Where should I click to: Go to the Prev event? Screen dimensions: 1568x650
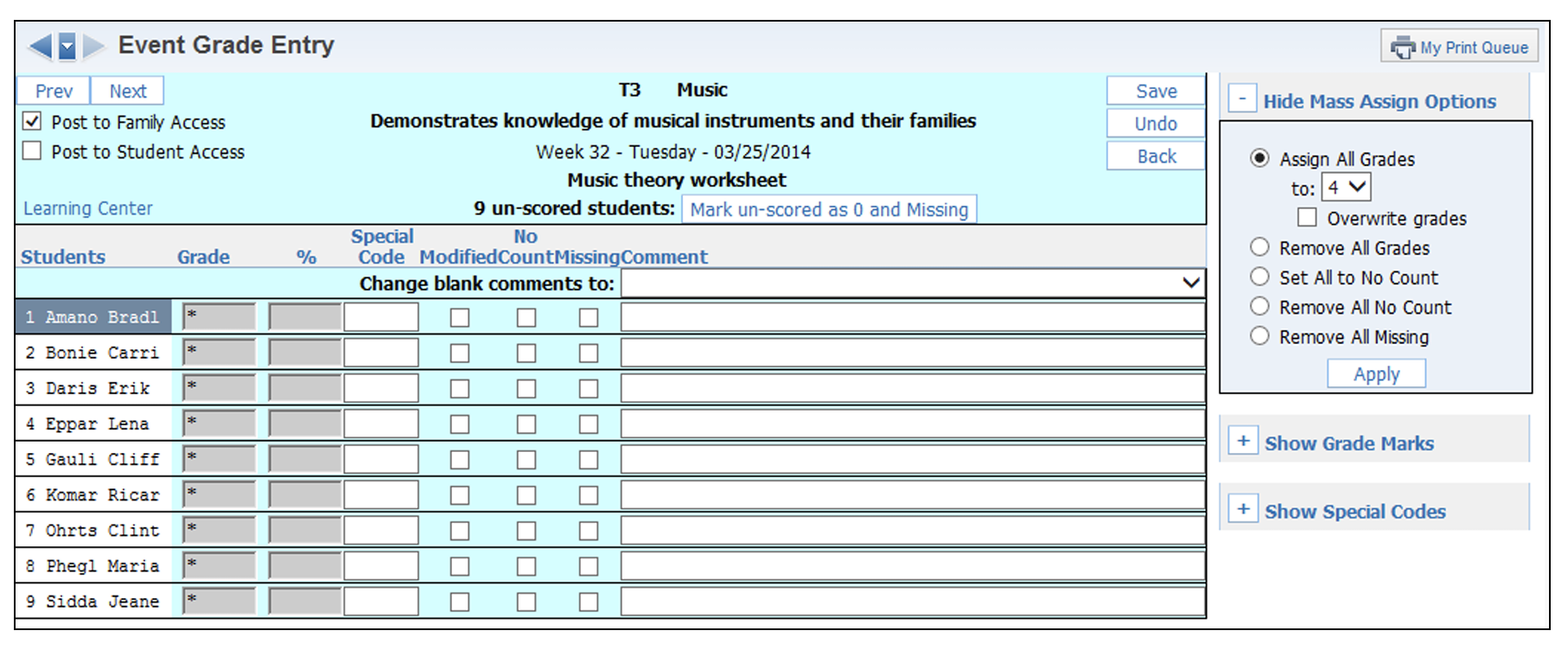coord(54,91)
